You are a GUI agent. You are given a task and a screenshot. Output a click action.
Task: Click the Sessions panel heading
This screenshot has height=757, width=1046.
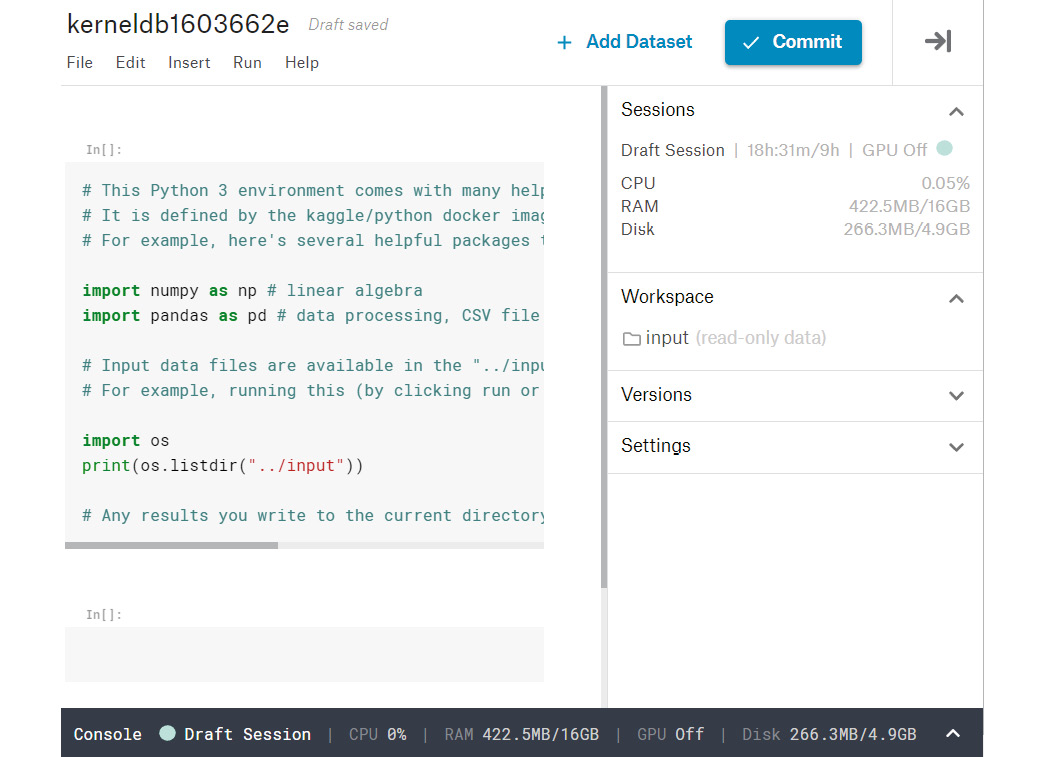(x=658, y=110)
